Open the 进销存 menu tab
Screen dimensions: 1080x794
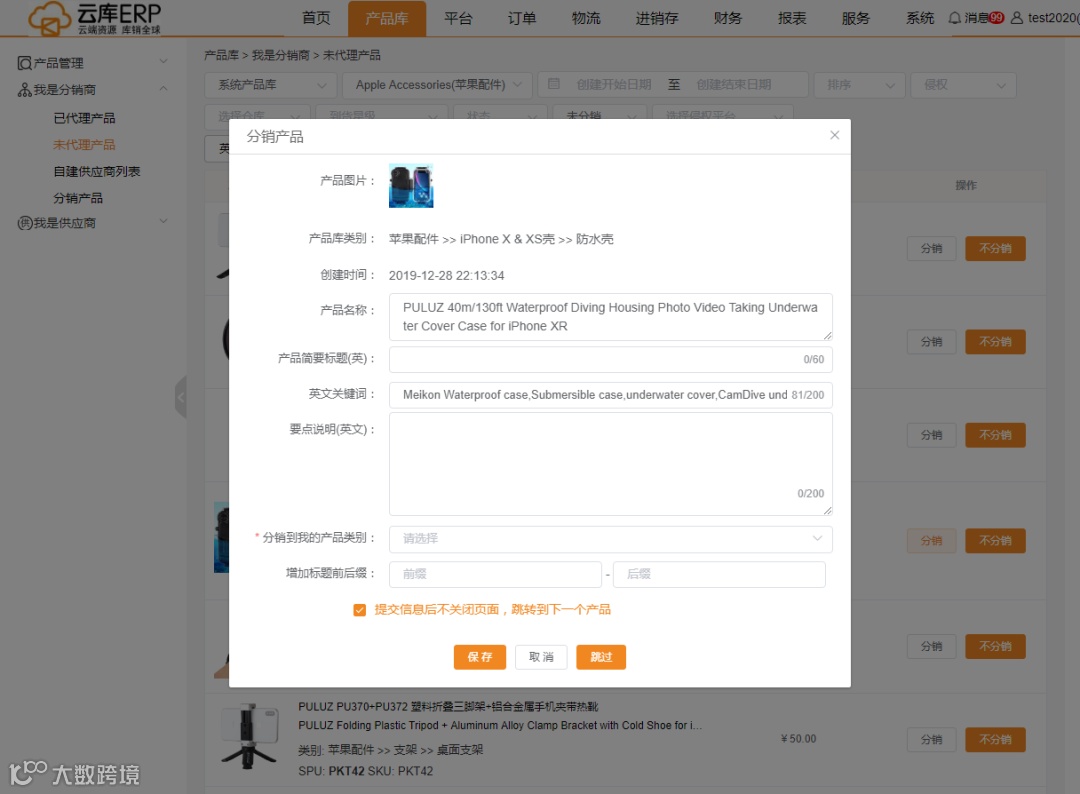(656, 18)
